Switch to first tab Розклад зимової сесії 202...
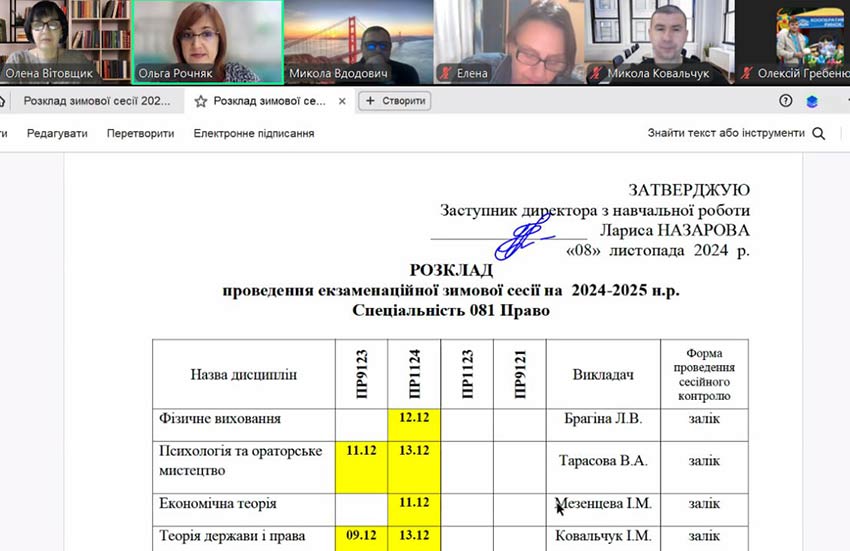Screen dimensions: 850x551 click(96, 101)
